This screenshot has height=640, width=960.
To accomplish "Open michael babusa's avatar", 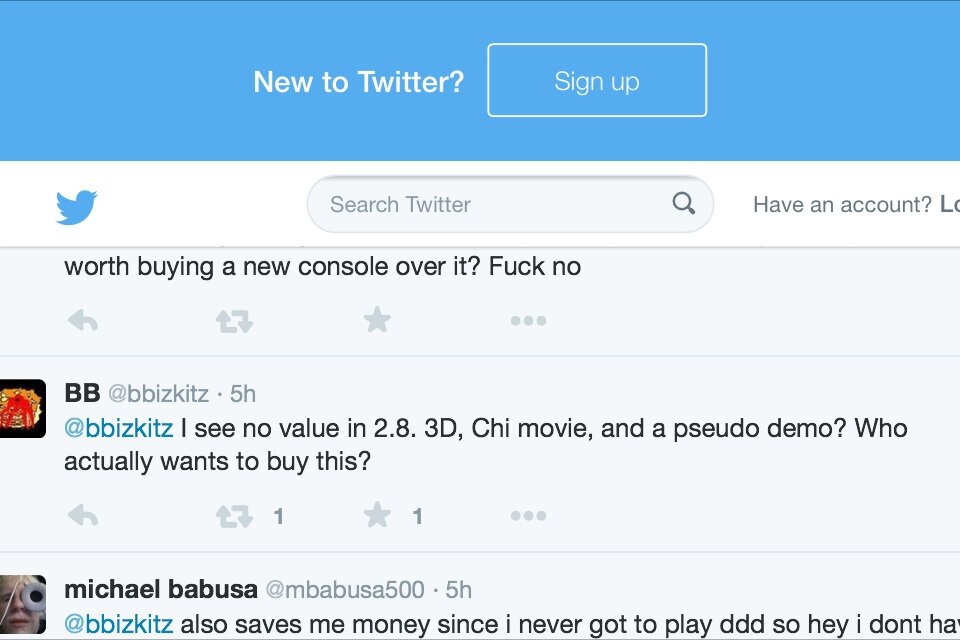I will click(x=22, y=604).
